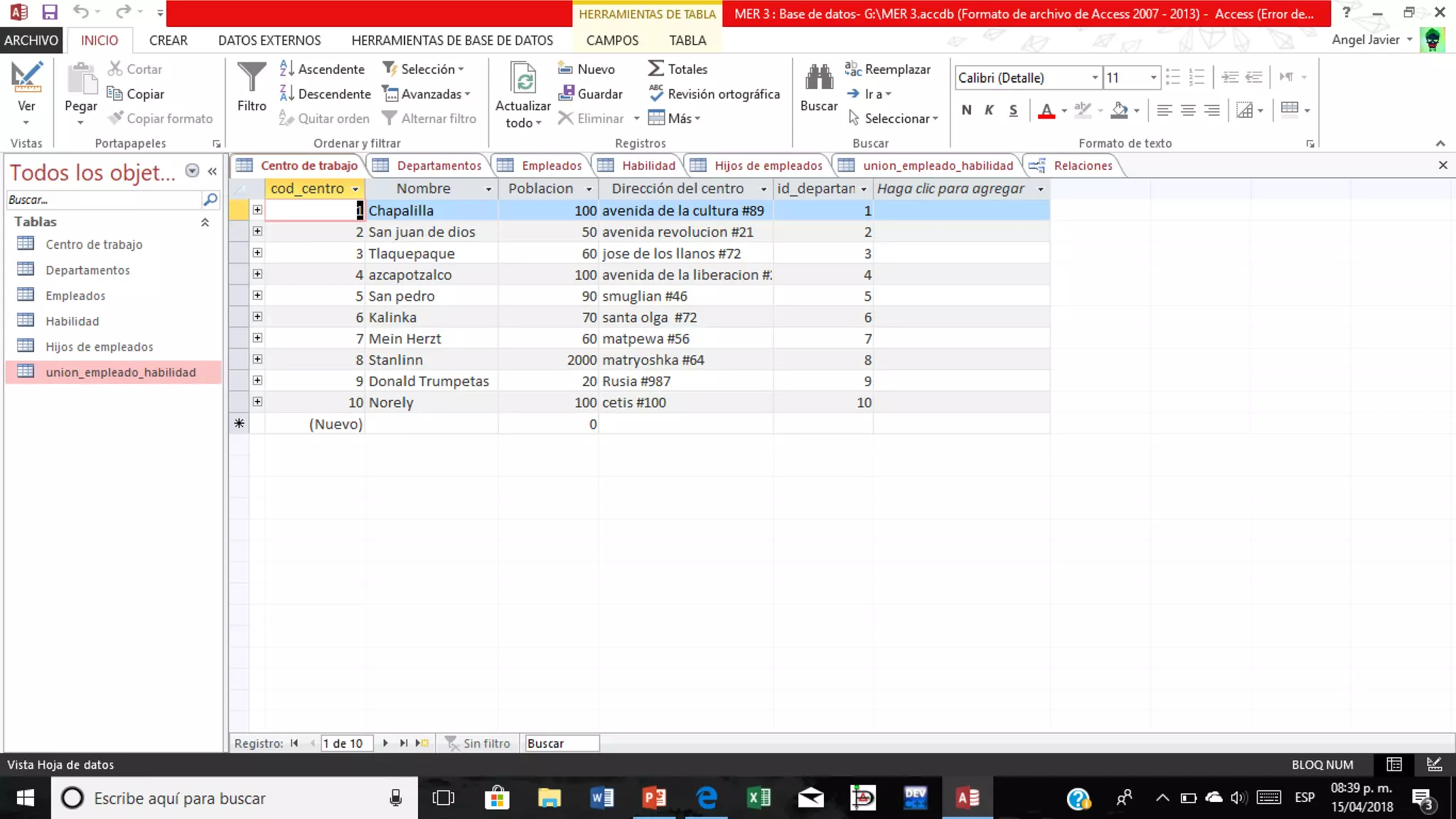Click the Actualizar todo refresh icon

click(x=523, y=80)
